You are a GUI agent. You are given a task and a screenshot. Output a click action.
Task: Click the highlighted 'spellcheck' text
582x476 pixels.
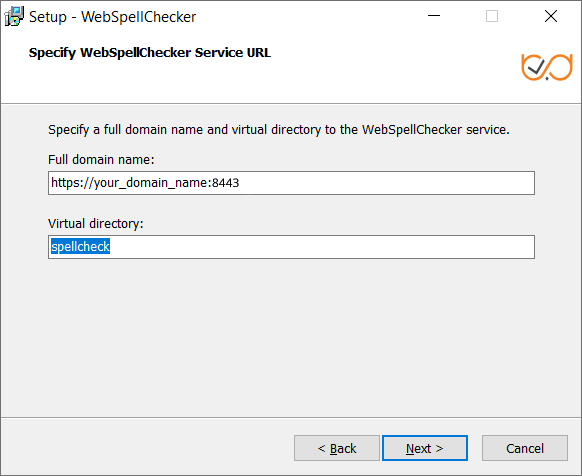(80, 247)
